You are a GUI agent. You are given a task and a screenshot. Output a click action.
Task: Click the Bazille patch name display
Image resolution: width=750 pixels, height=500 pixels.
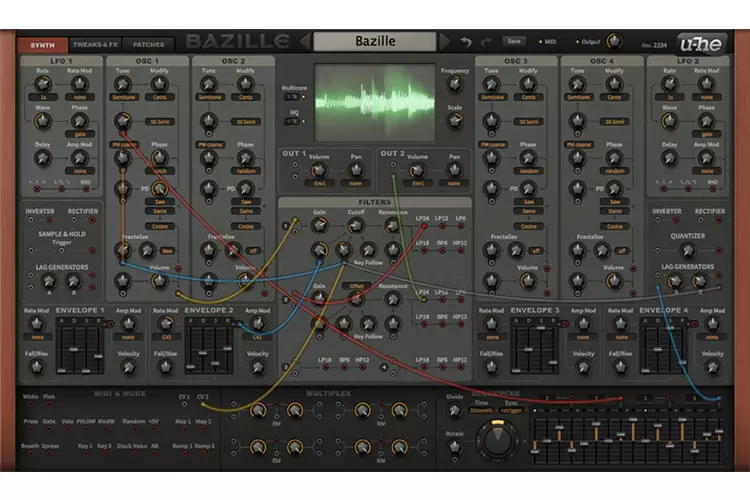click(x=375, y=42)
